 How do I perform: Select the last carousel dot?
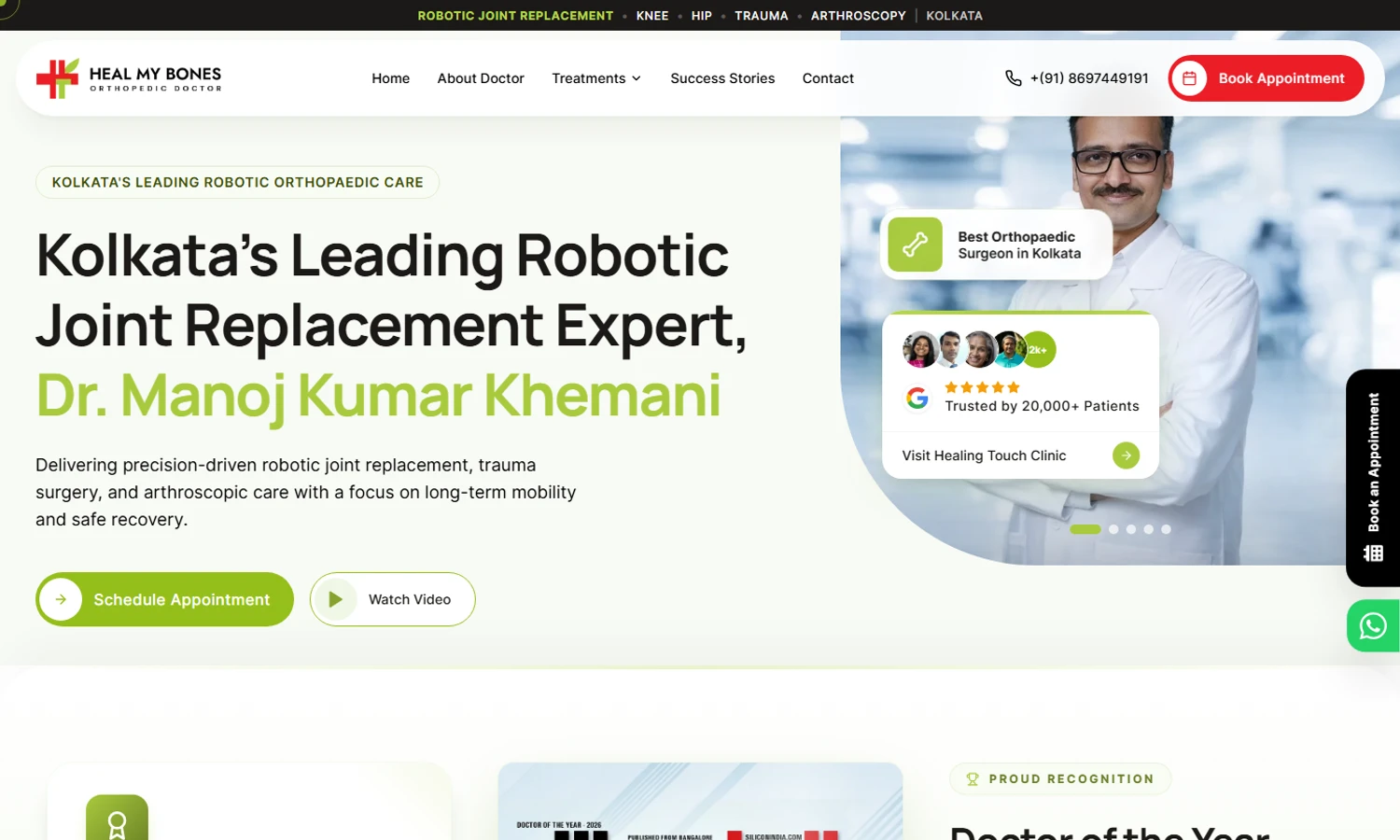point(1166,529)
